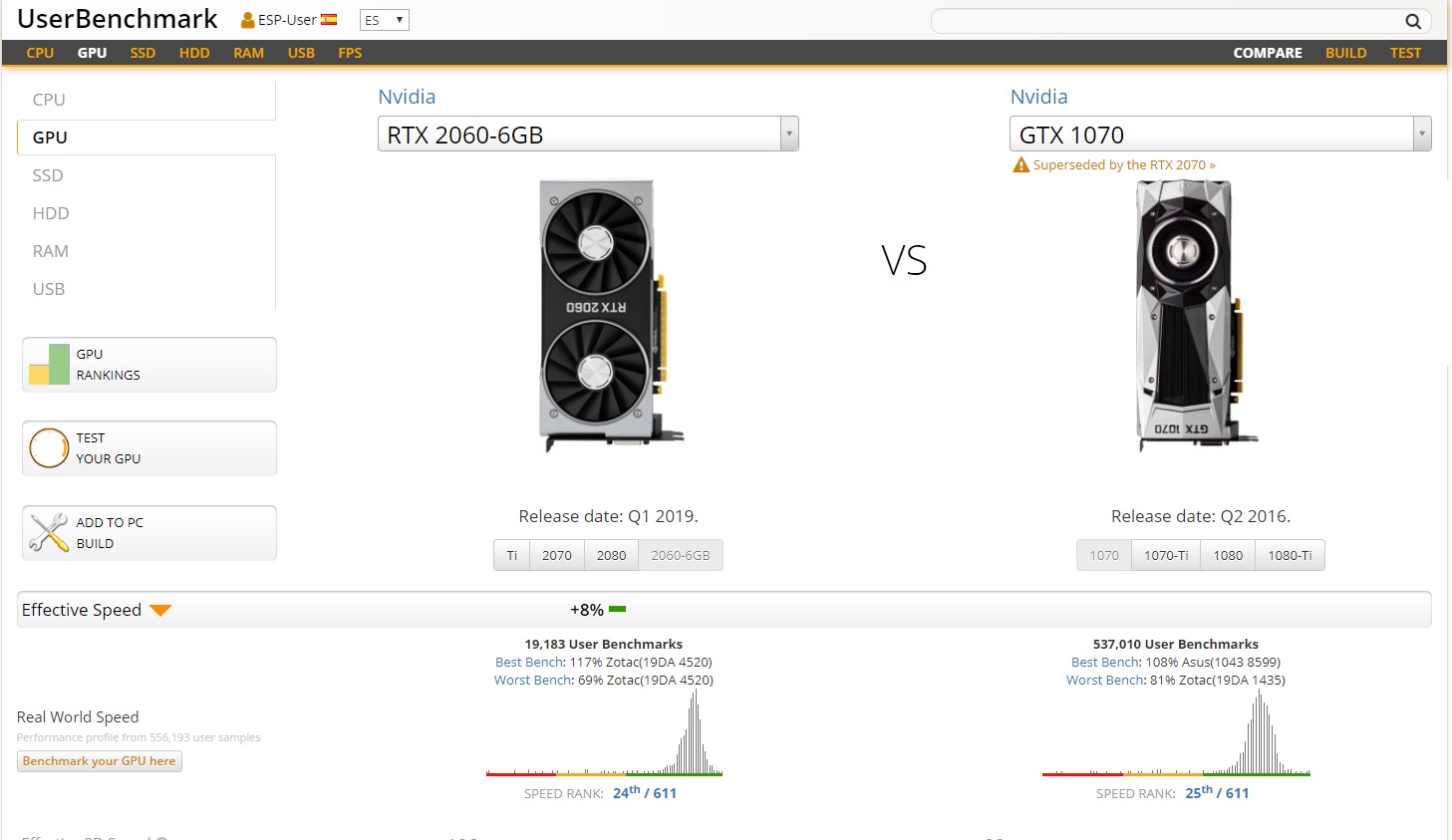Viewport: 1452px width, 840px height.
Task: Click the Test Your GPU clock icon
Action: (49, 448)
